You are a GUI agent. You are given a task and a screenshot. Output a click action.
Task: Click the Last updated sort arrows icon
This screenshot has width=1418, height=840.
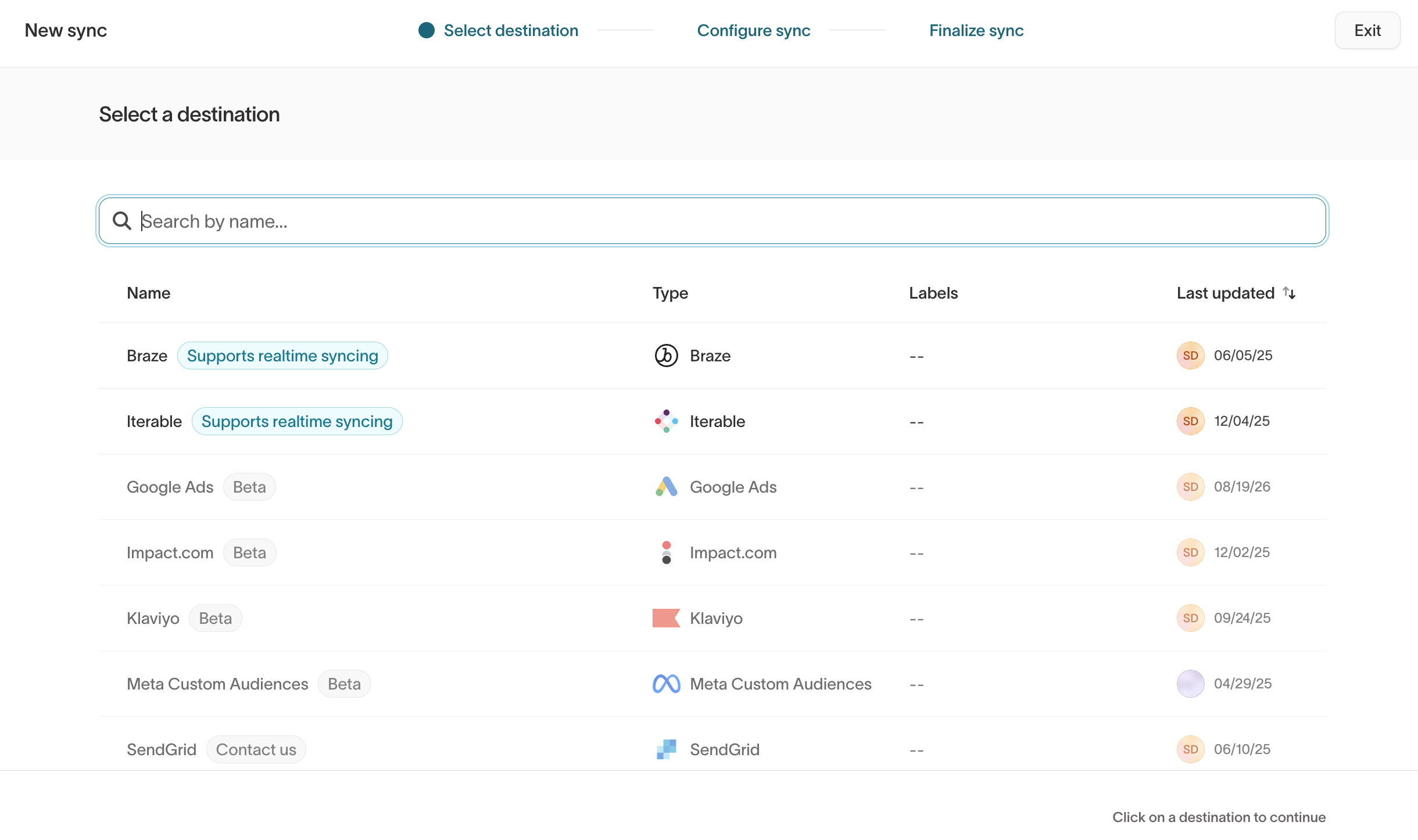click(x=1289, y=293)
